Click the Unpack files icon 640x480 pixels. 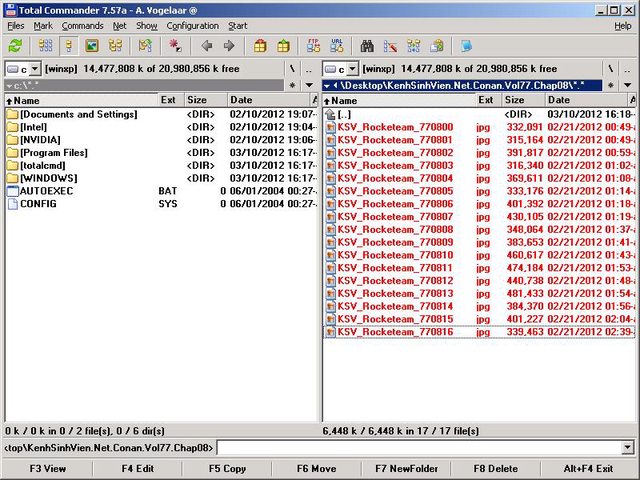tap(283, 46)
